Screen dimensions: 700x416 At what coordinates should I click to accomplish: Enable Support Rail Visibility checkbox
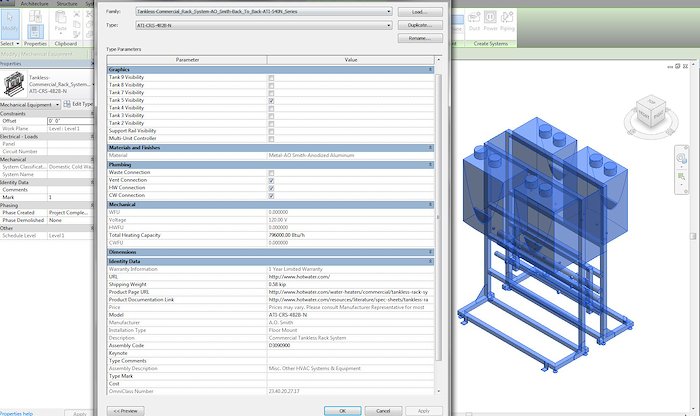coord(271,131)
